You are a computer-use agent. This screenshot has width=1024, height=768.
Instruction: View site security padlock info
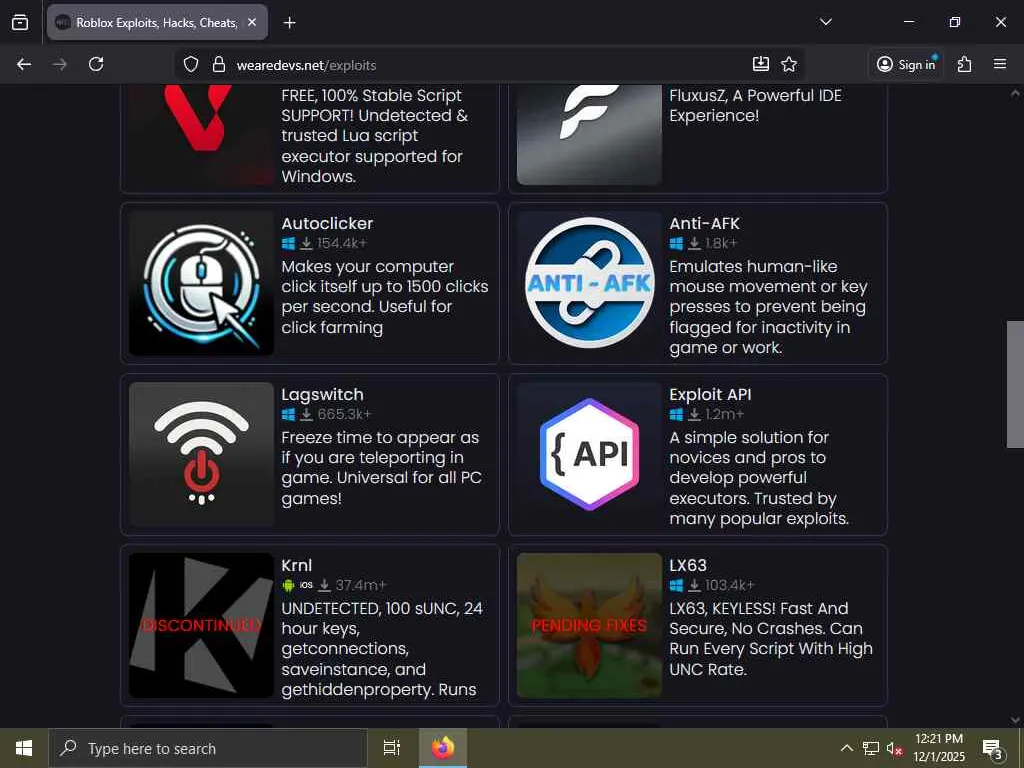click(x=219, y=65)
